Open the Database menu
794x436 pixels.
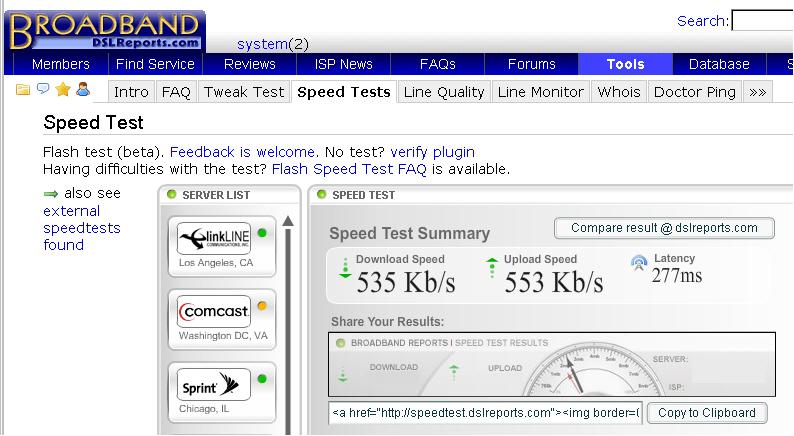tap(719, 64)
